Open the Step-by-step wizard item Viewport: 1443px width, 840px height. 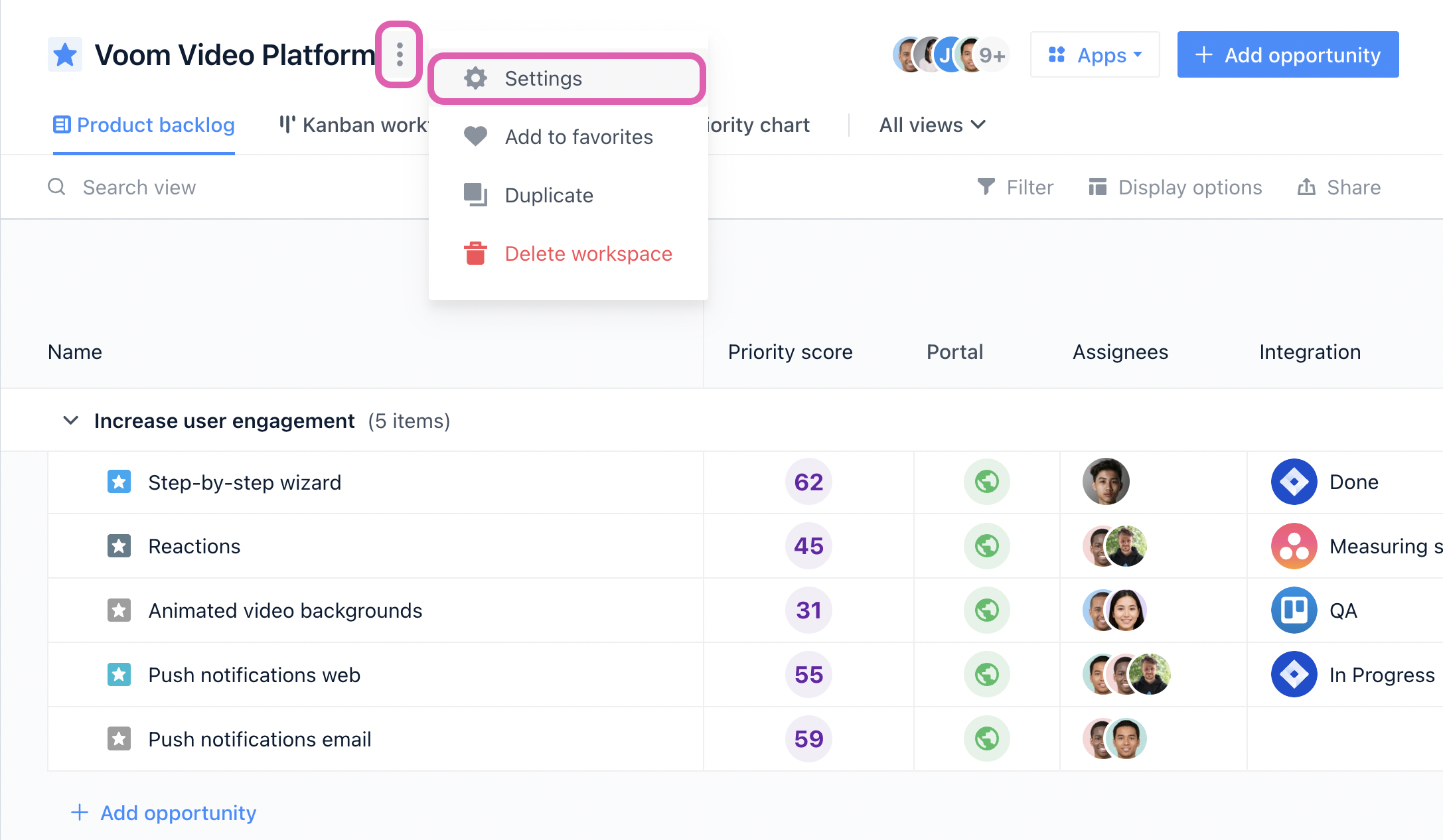[244, 482]
